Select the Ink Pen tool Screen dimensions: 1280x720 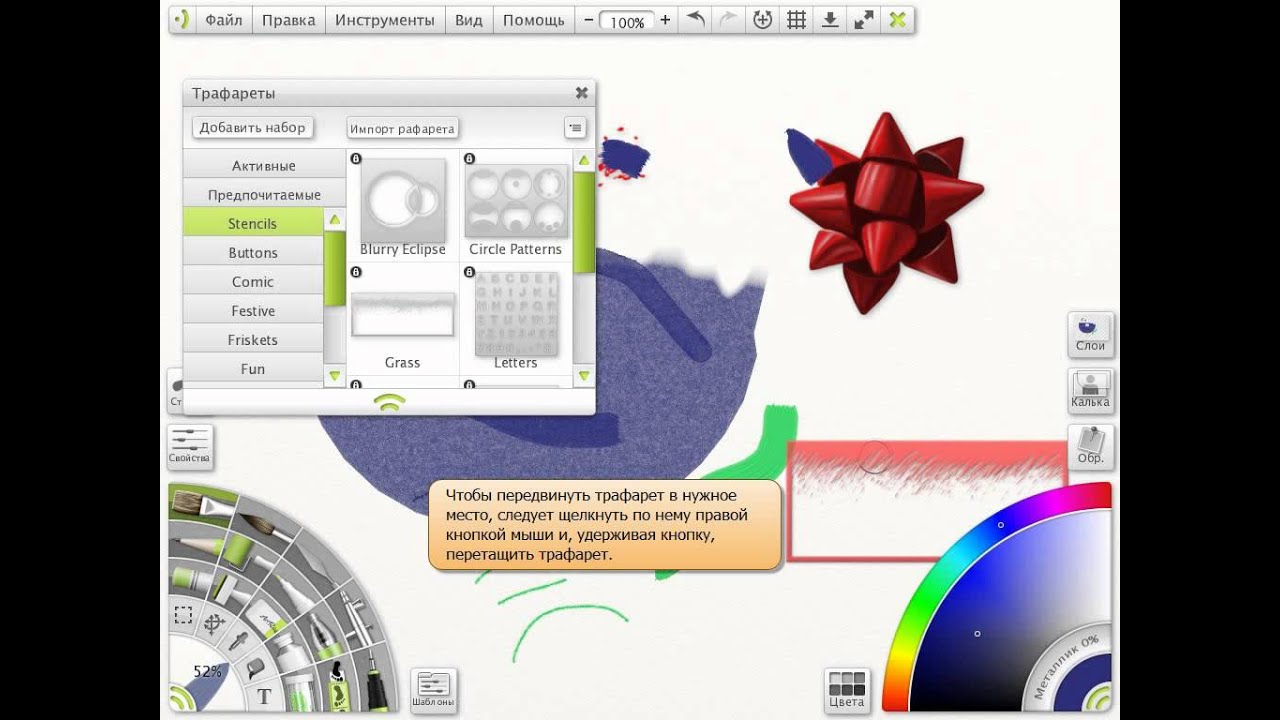click(x=375, y=682)
